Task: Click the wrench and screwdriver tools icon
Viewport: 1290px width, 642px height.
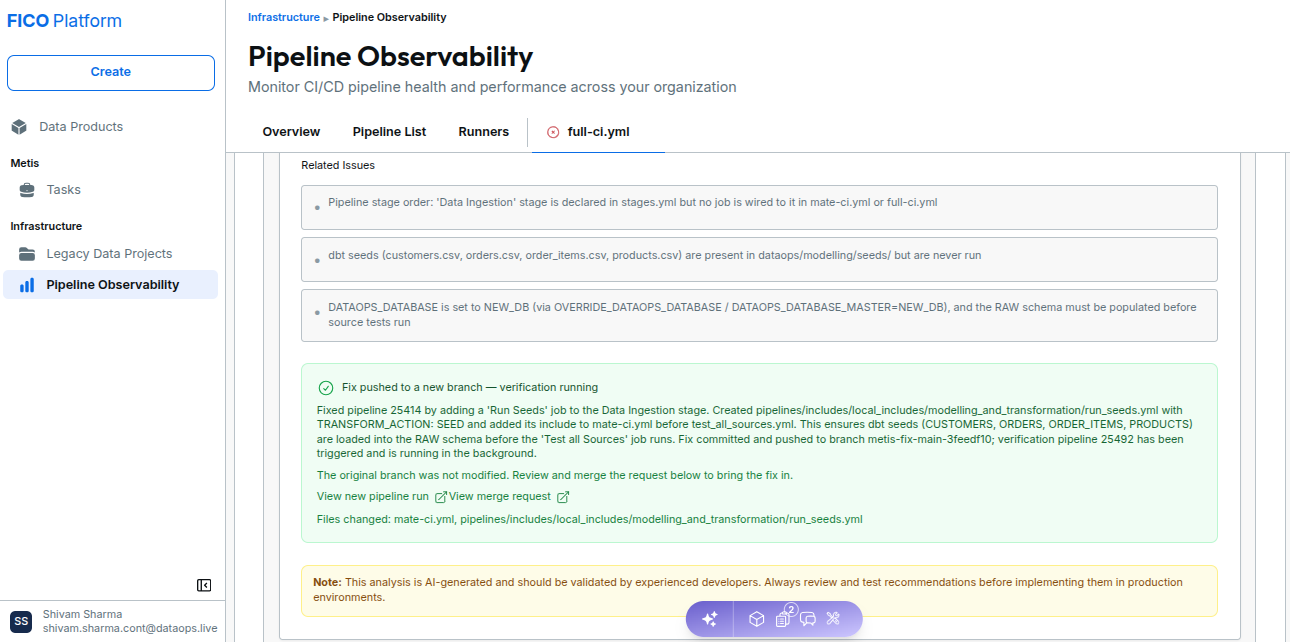Action: click(x=833, y=619)
